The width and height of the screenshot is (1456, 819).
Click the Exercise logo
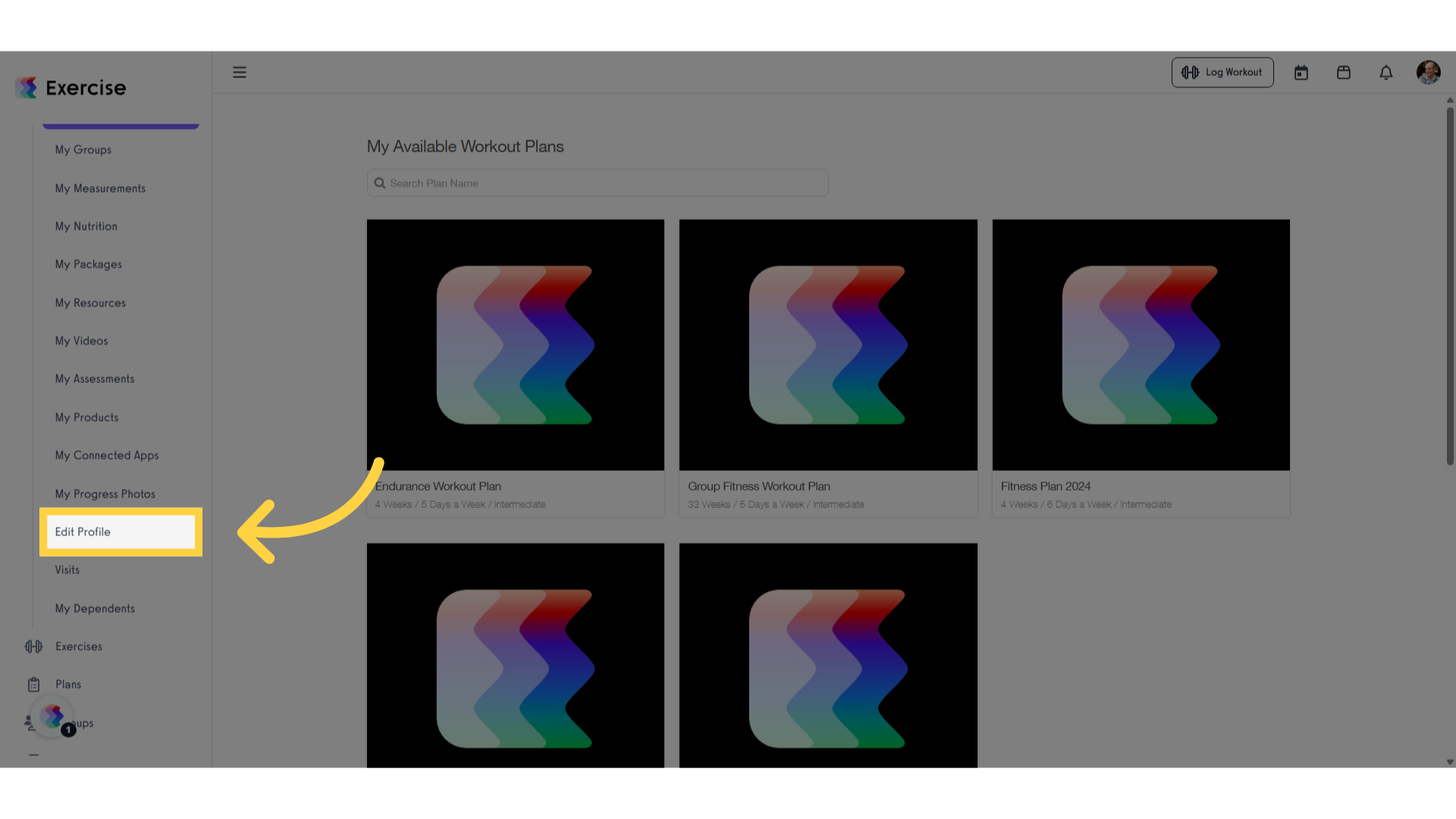pyautogui.click(x=71, y=88)
